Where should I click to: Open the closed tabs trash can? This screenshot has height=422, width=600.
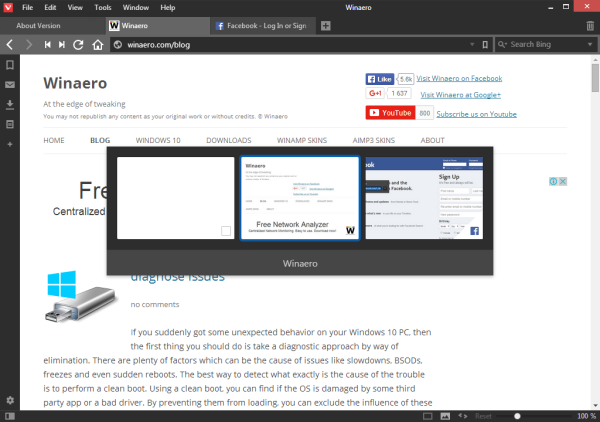point(590,26)
